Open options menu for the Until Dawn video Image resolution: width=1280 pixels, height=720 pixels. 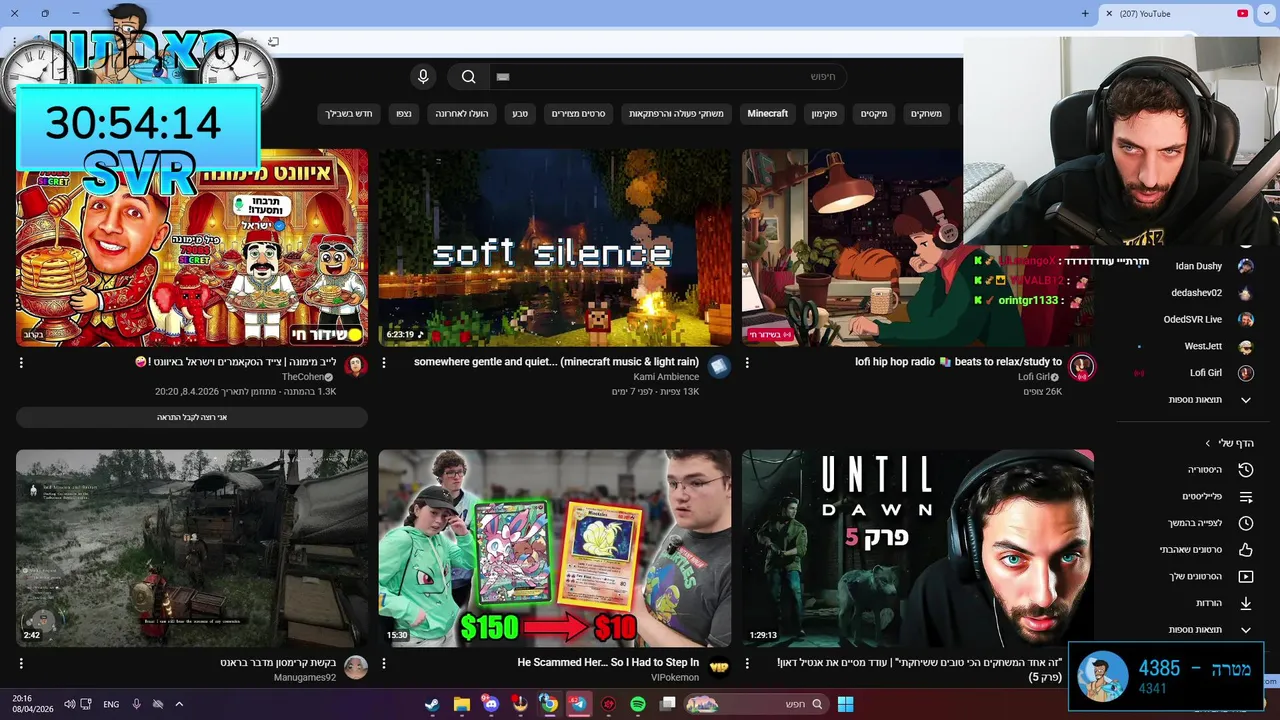pyautogui.click(x=747, y=663)
